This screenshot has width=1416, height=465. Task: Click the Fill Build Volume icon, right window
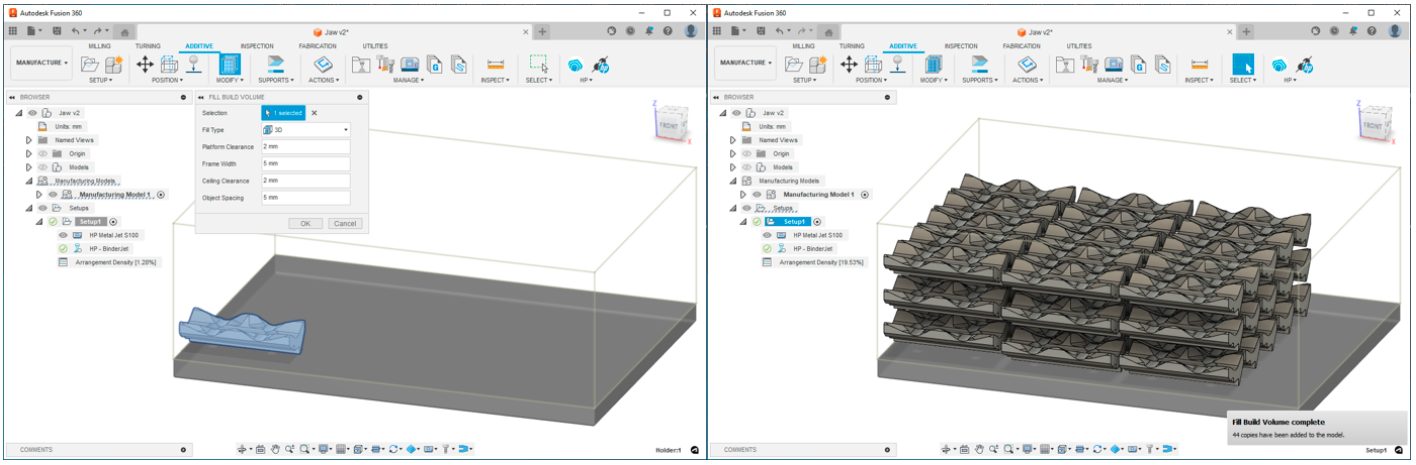click(x=934, y=64)
